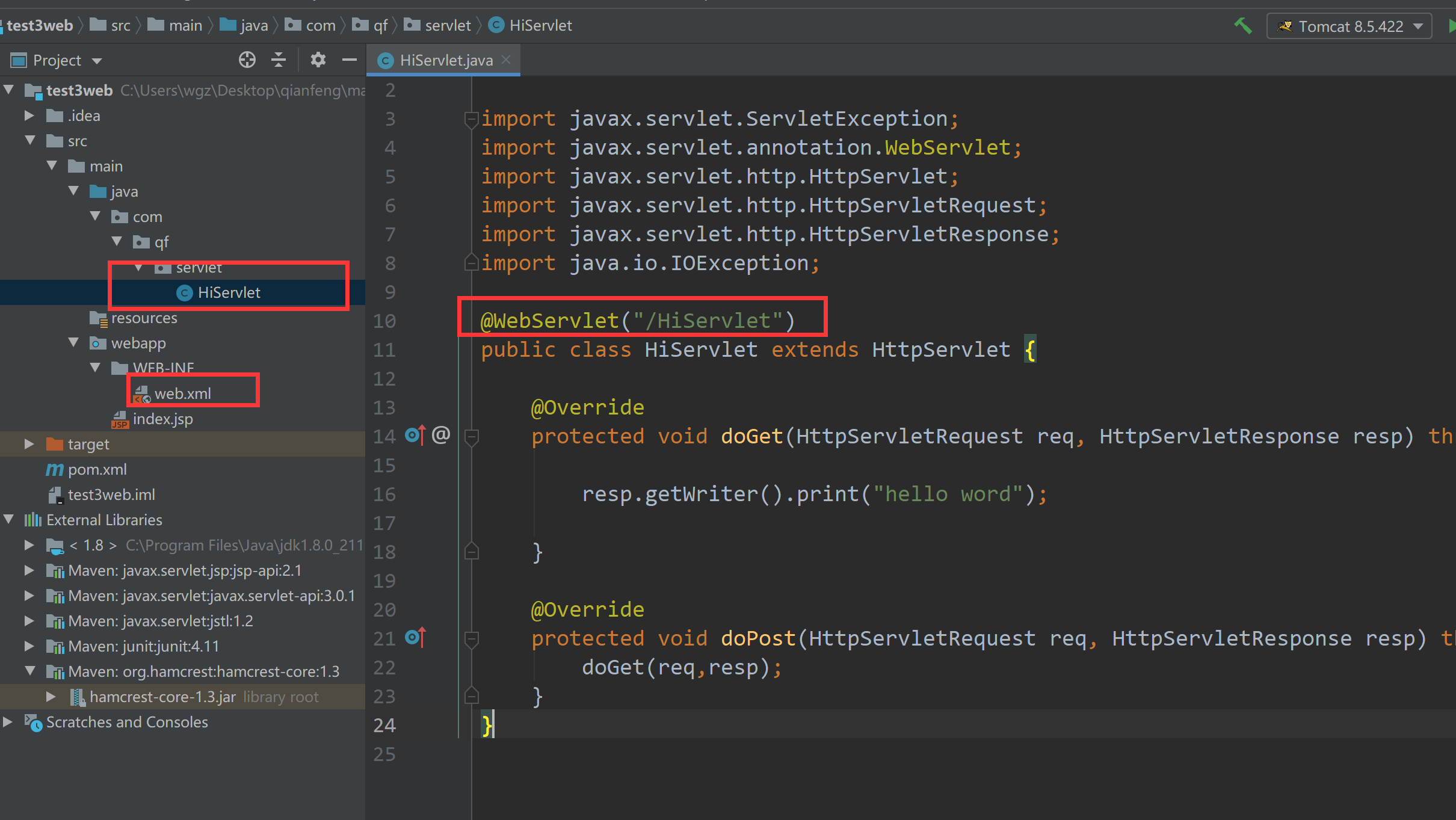Click the Collapse All icon in Project panel
The image size is (1456, 820).
tap(278, 60)
